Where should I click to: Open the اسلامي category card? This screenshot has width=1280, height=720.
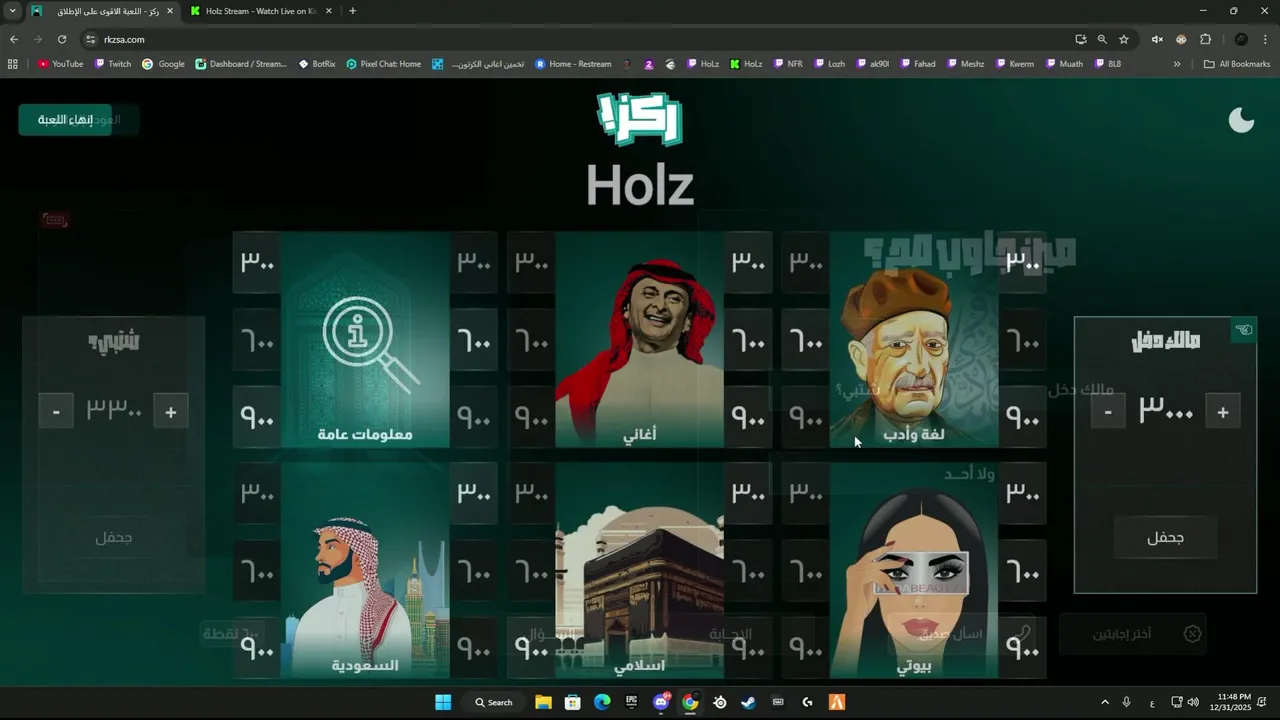[x=640, y=570]
